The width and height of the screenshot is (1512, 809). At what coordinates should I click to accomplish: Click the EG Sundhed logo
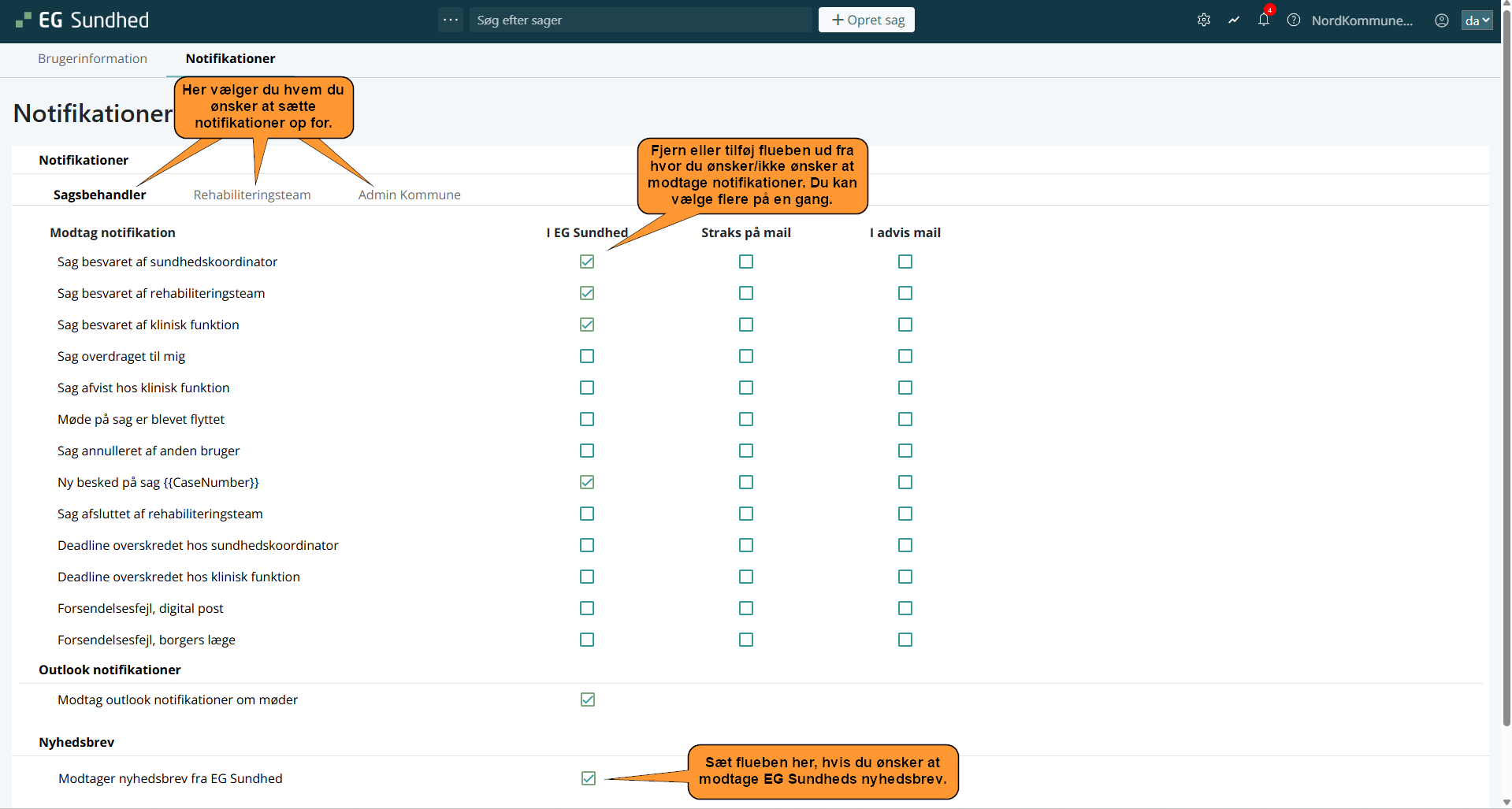point(83,20)
